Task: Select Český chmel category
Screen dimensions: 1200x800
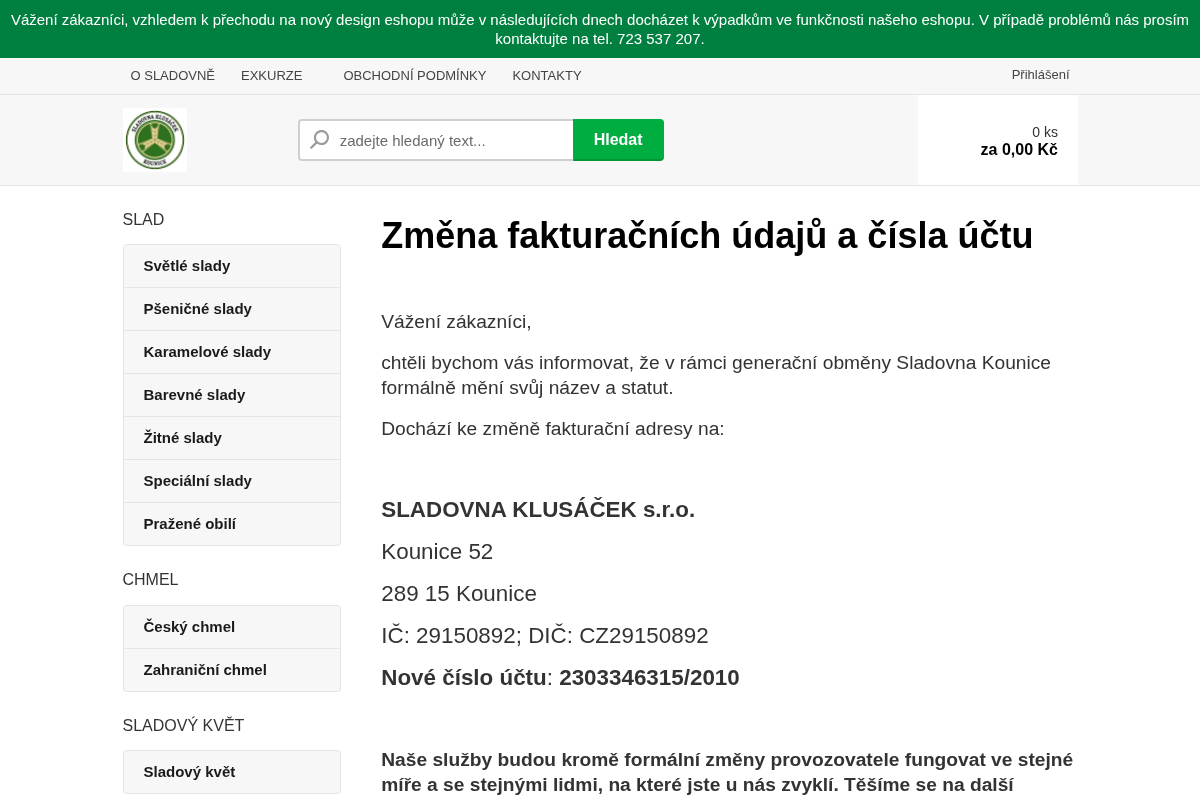Action: [232, 627]
